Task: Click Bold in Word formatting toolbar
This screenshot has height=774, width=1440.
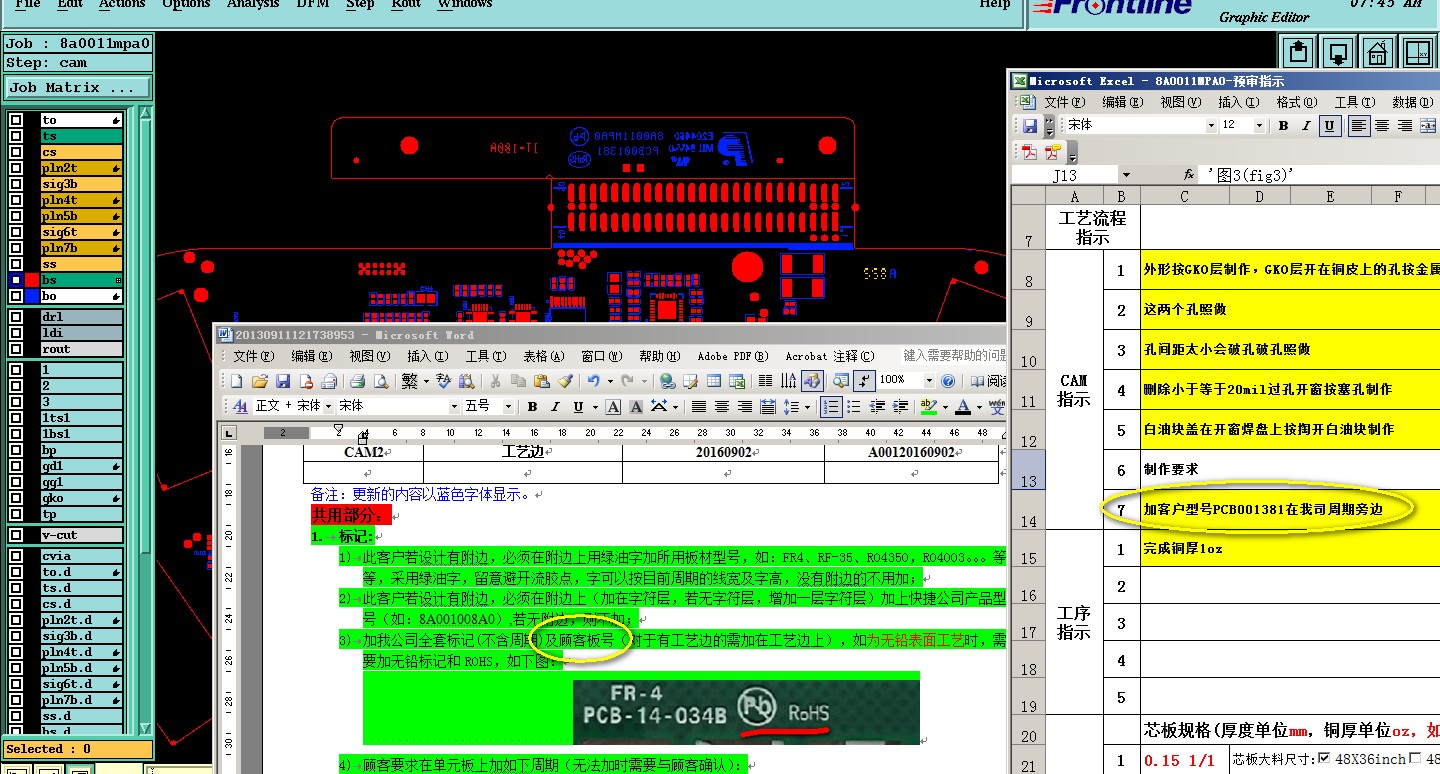Action: (x=533, y=407)
